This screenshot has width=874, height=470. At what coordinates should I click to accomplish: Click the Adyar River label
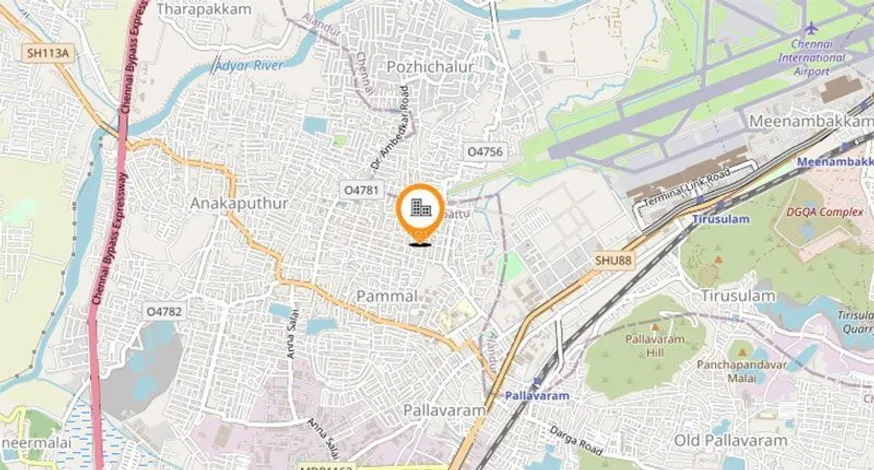pos(249,66)
